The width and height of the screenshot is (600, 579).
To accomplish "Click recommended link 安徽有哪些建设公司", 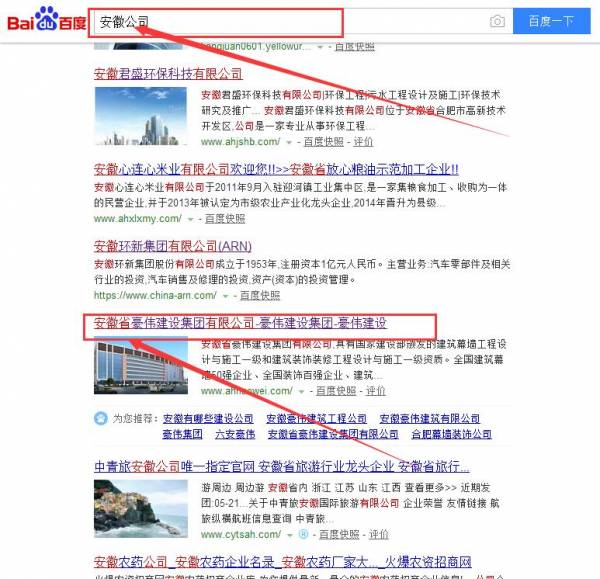I will (x=208, y=419).
